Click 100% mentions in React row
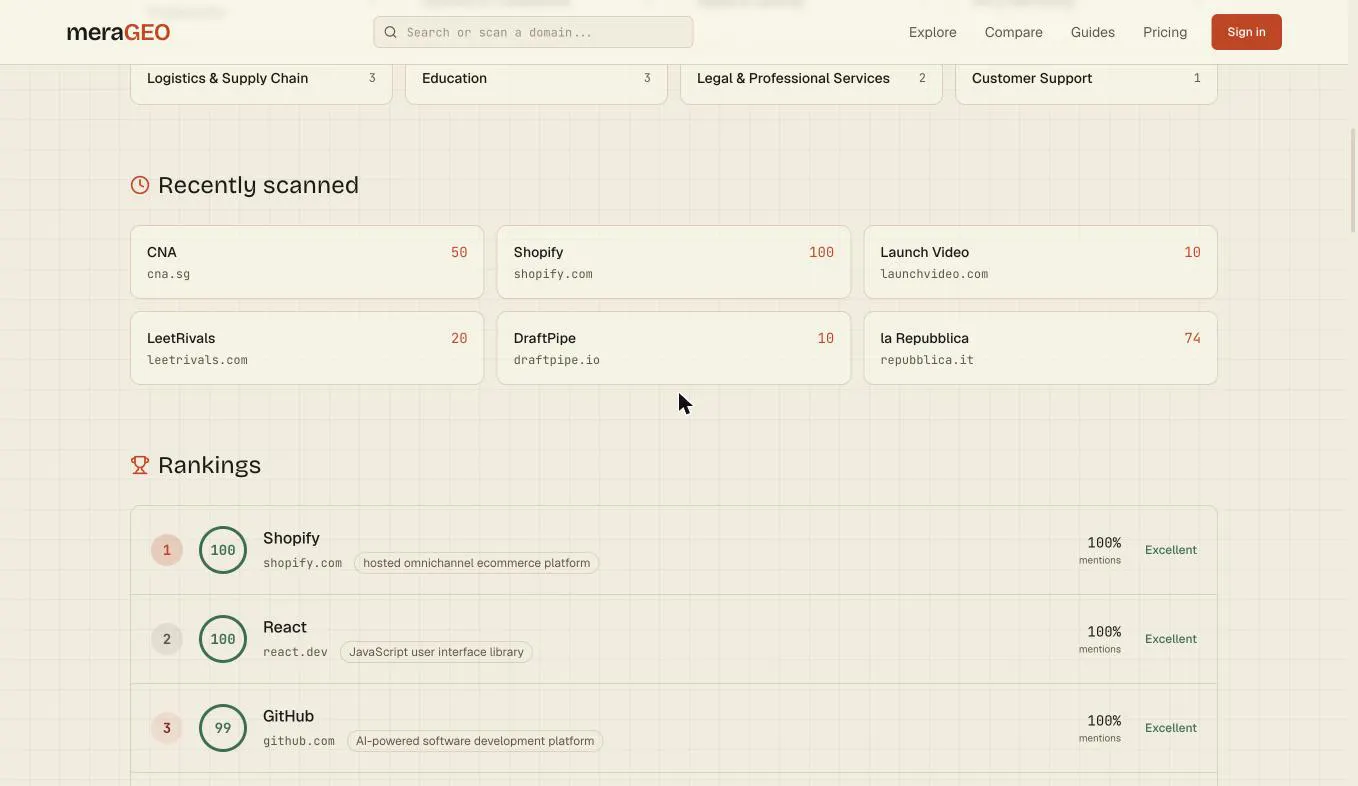 coord(1100,639)
